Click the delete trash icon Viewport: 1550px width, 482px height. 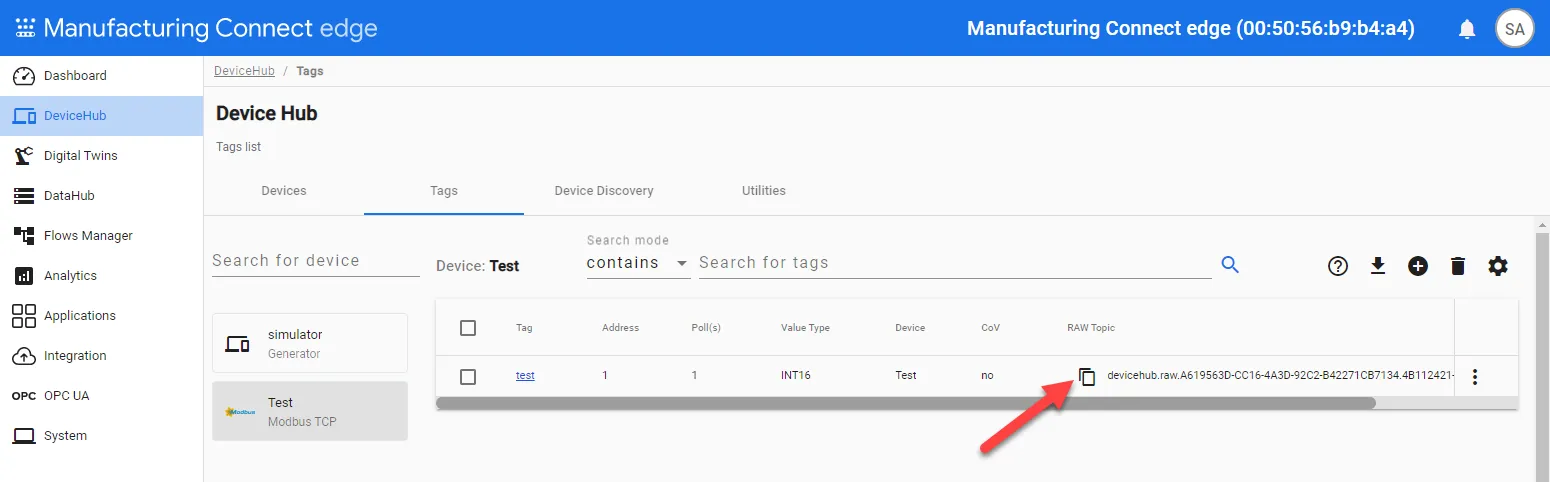pos(1458,266)
